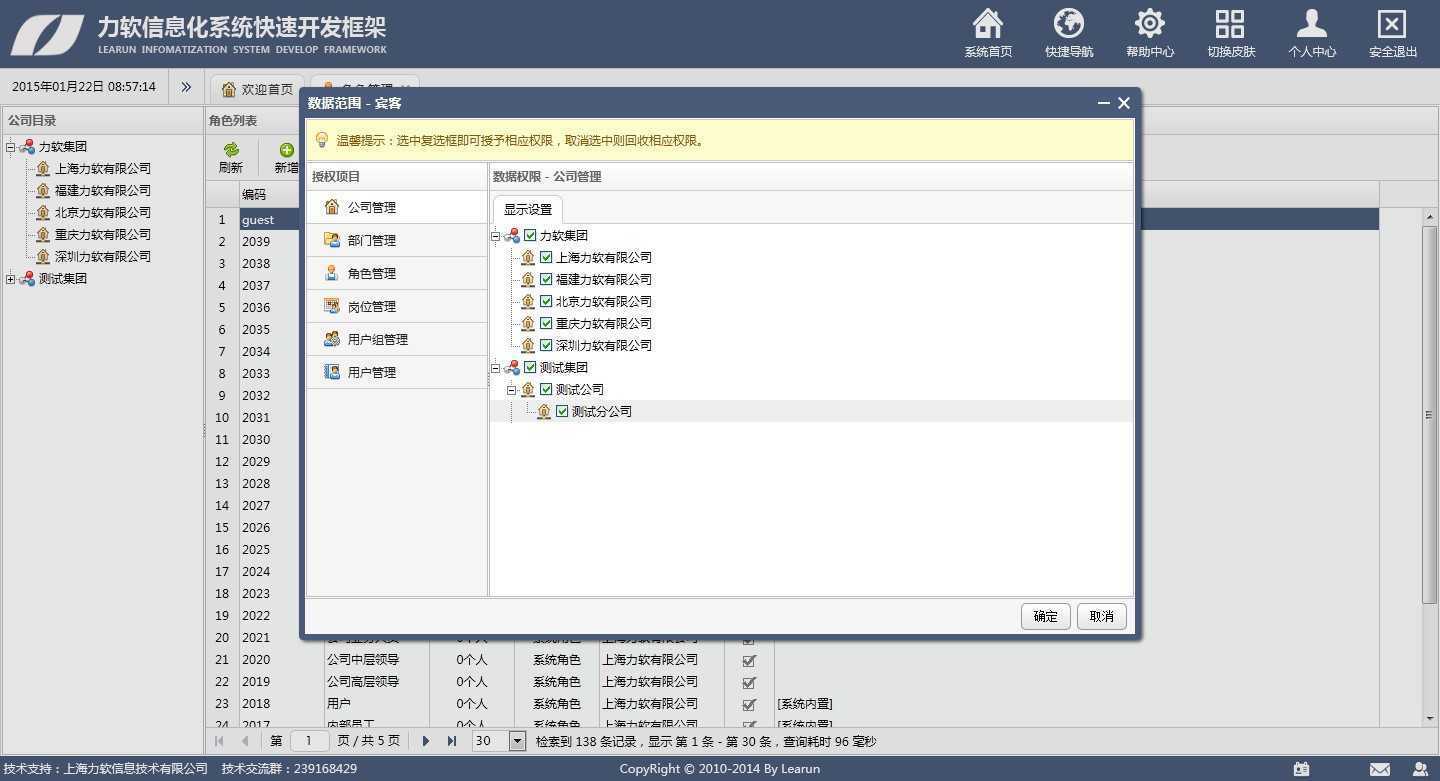
Task: Uncheck 上海力软有限公司 checkbox in dialog
Action: (546, 257)
